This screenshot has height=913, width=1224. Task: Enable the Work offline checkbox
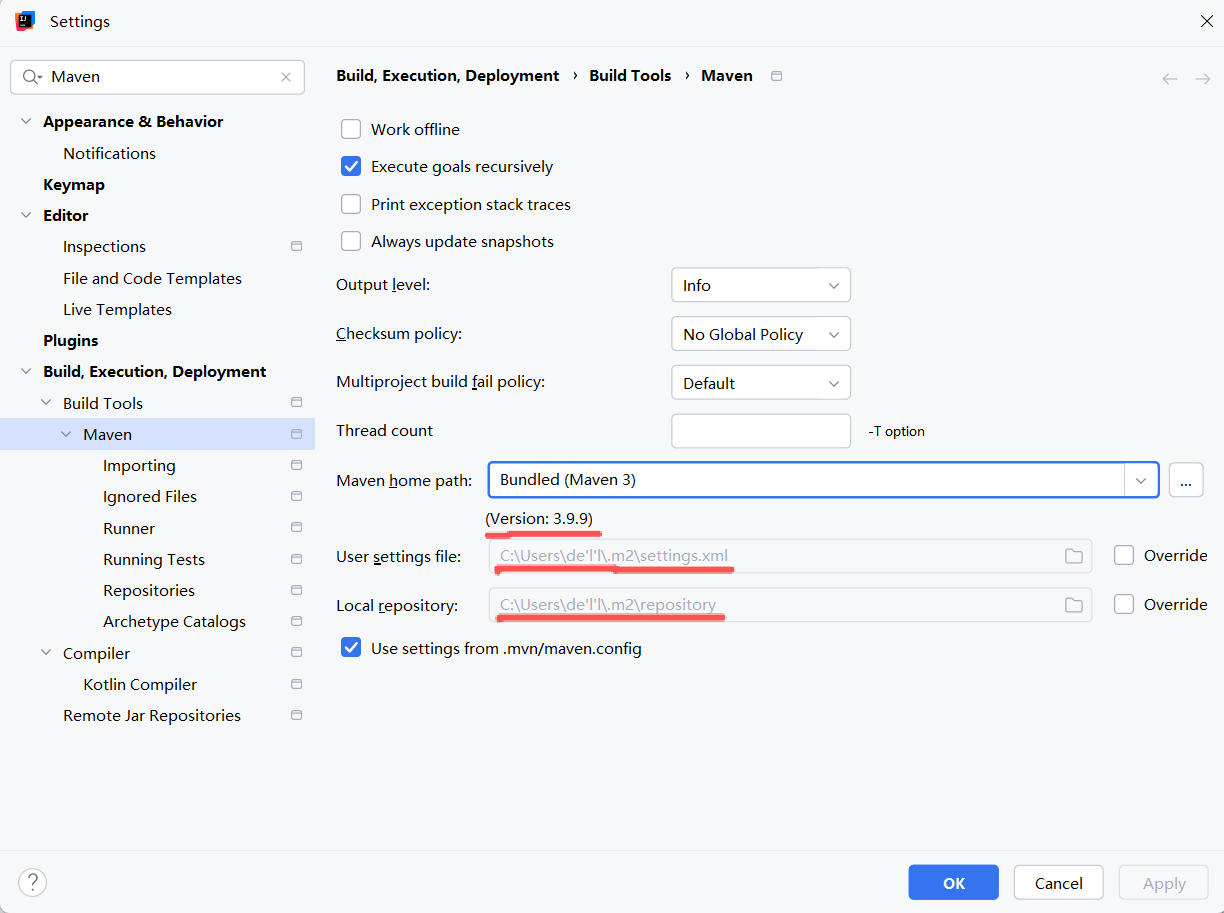click(x=351, y=129)
